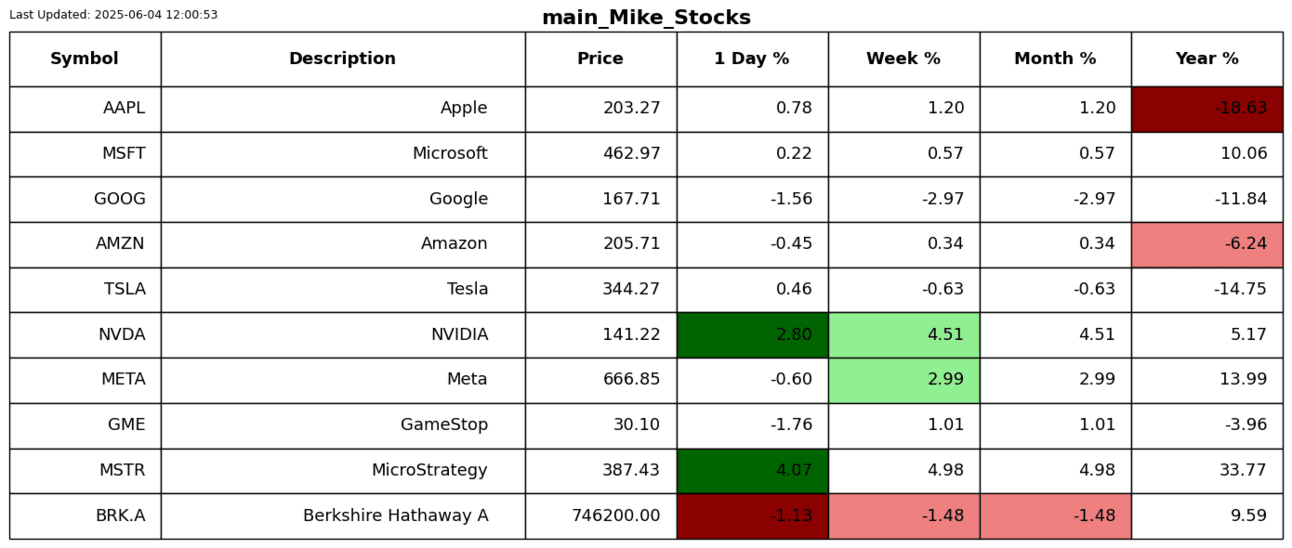Click the light red BRK.A Month % cell
1292x548 pixels.
tap(1055, 516)
